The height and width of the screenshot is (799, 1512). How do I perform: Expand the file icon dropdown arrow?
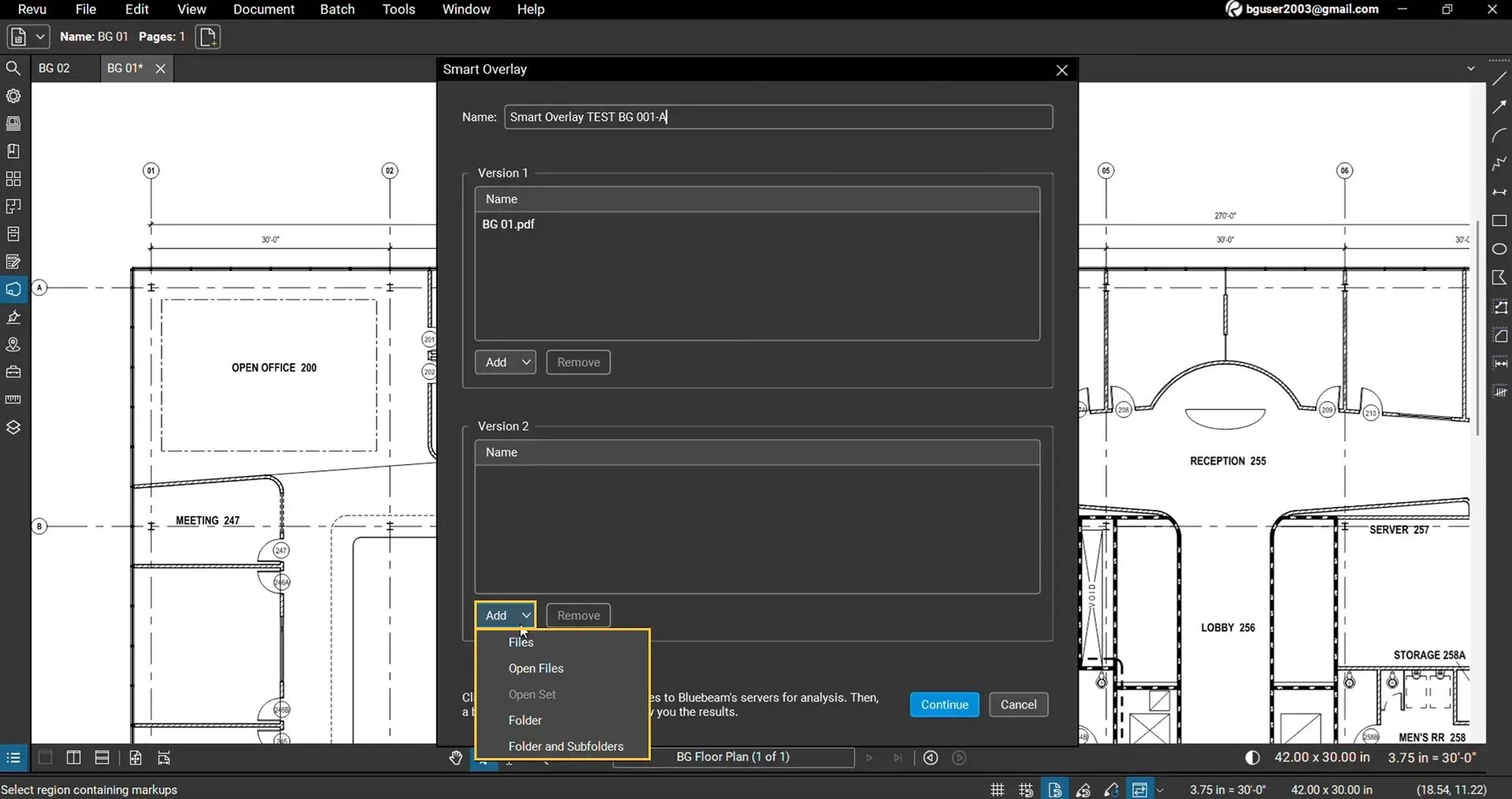point(40,37)
